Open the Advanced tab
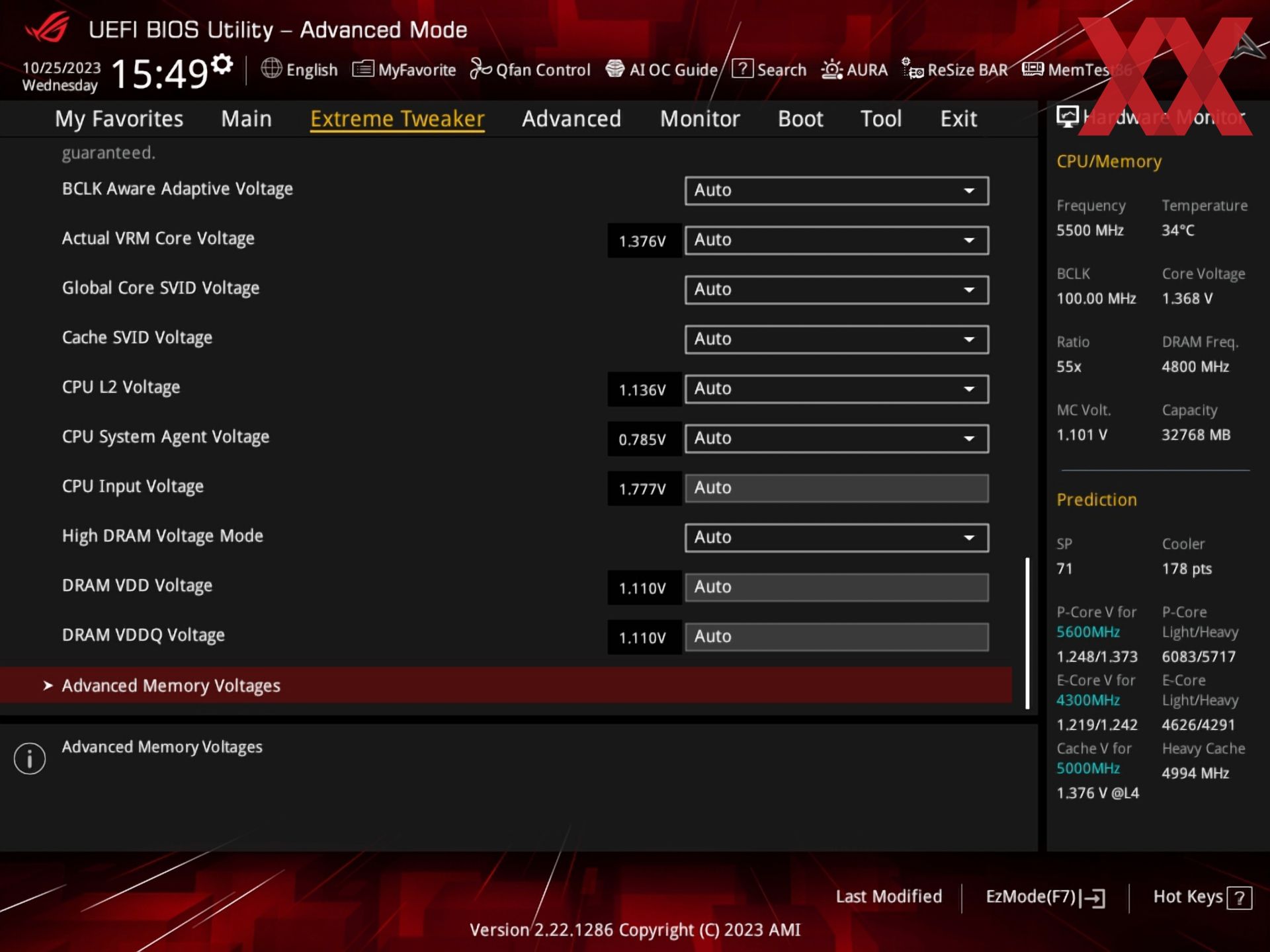 571,119
